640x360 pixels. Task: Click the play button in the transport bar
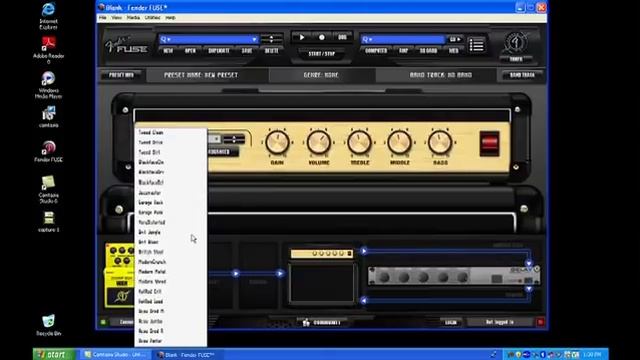click(302, 38)
